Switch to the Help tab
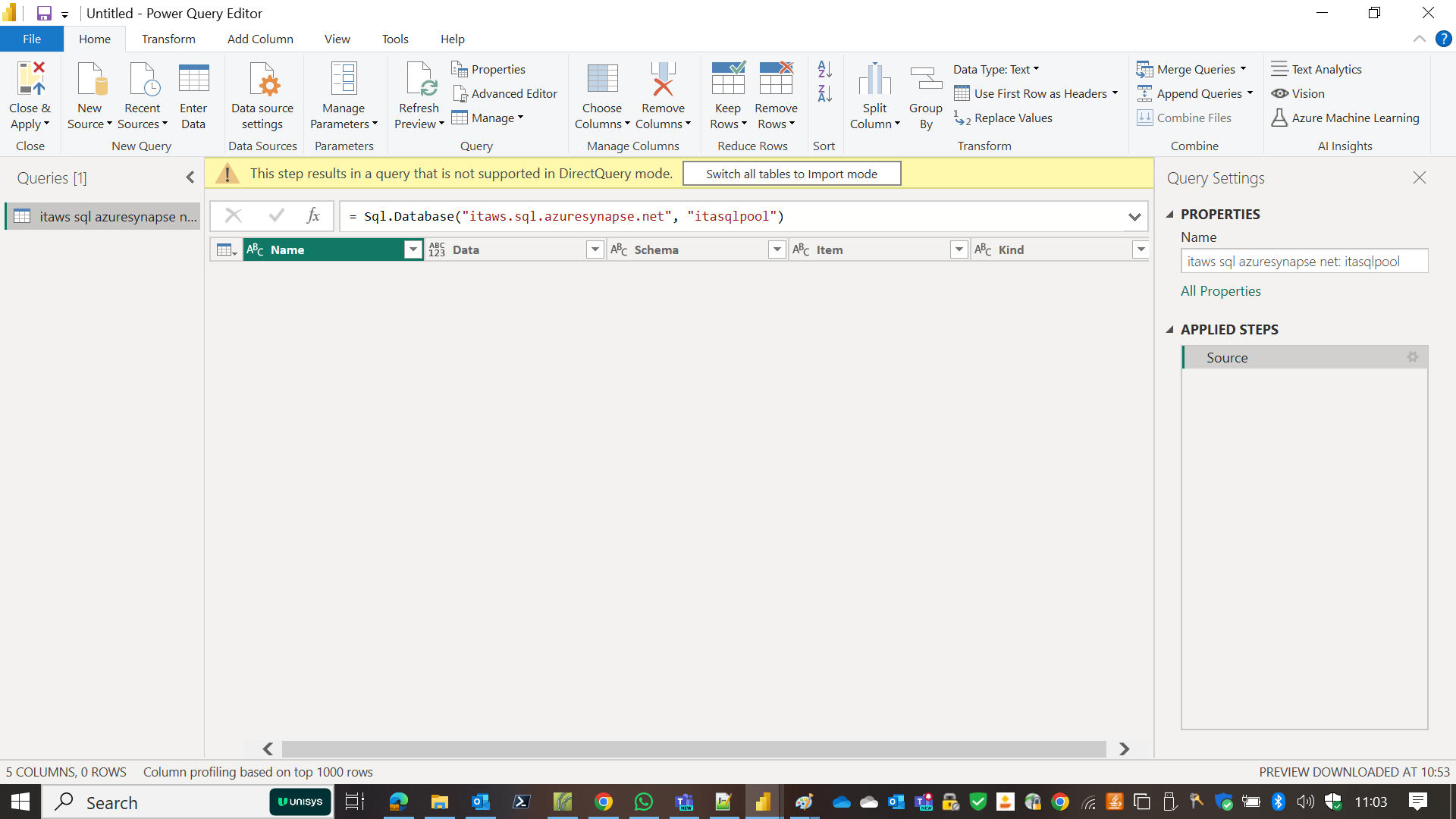 point(453,39)
